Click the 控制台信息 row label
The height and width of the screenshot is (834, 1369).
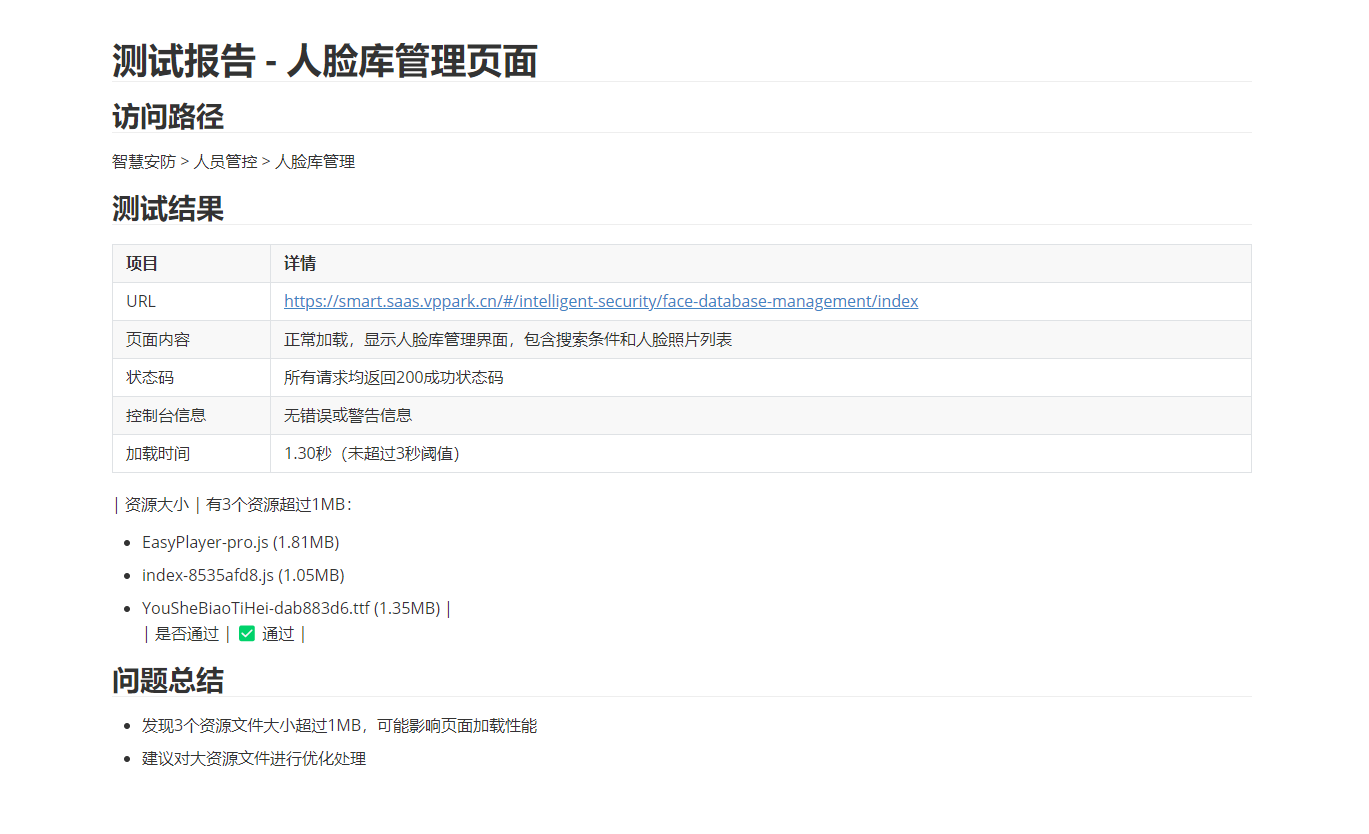(x=166, y=415)
